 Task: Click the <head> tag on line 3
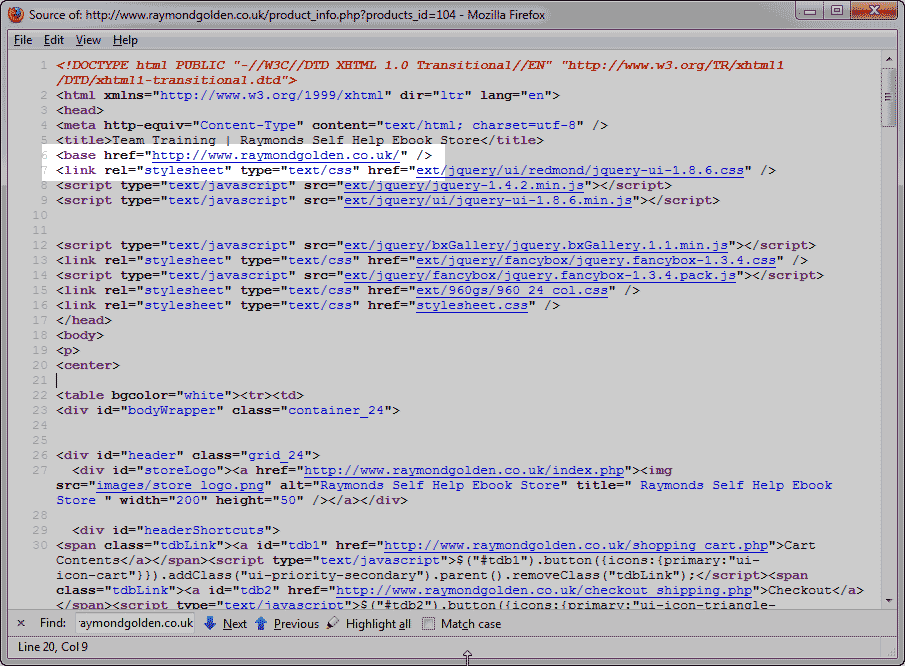pyautogui.click(x=80, y=110)
